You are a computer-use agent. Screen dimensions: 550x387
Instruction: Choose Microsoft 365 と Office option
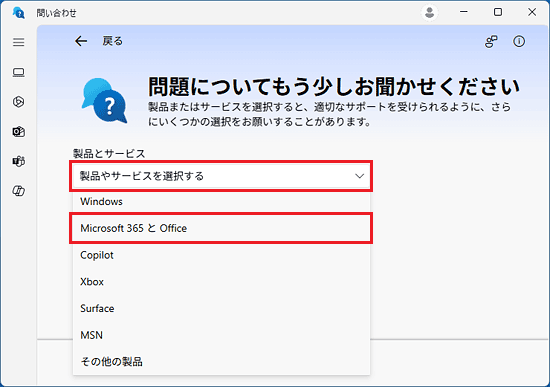[221, 228]
